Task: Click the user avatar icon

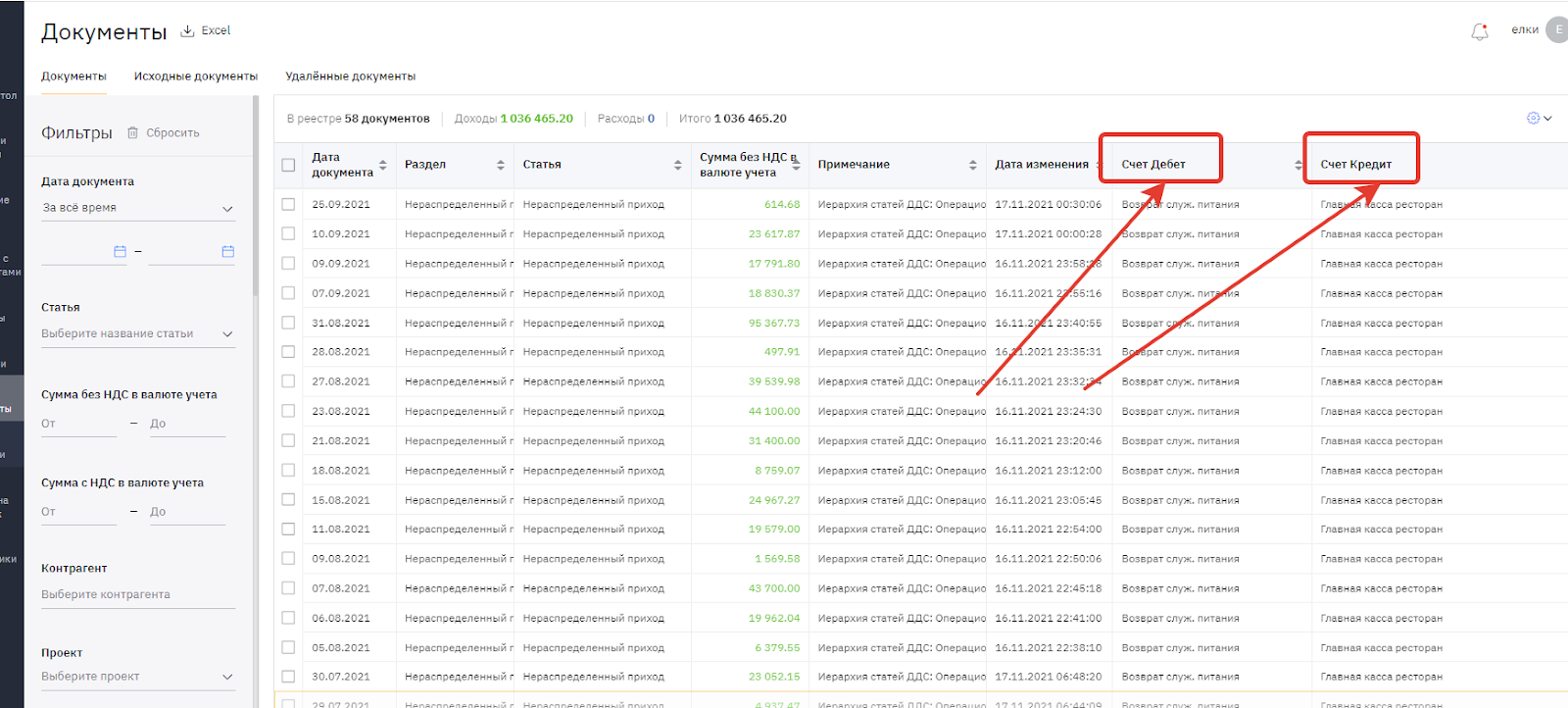Action: 1556,30
